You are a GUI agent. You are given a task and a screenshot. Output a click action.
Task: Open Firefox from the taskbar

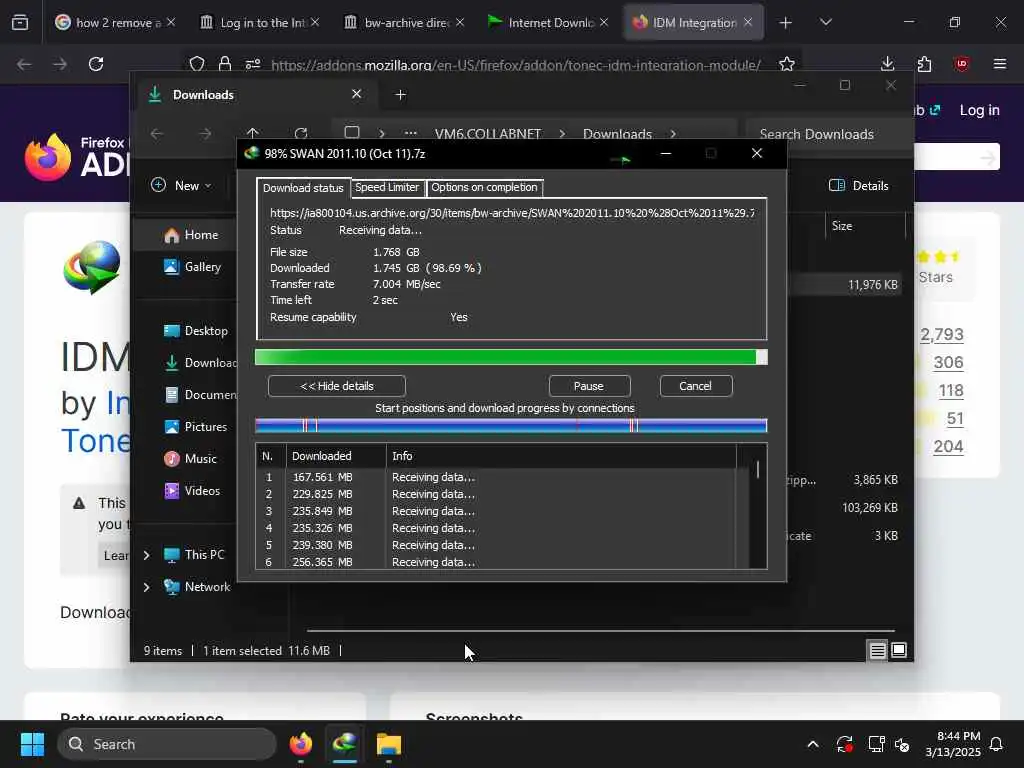click(301, 744)
